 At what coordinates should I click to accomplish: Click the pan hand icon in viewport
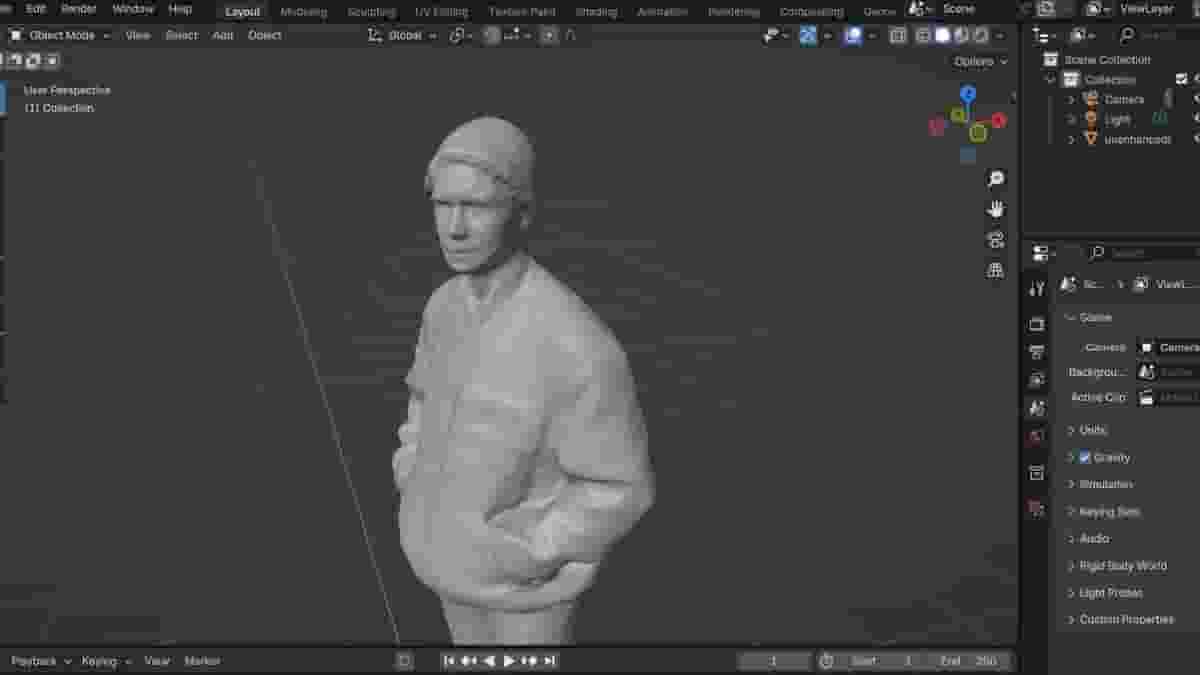(x=993, y=208)
